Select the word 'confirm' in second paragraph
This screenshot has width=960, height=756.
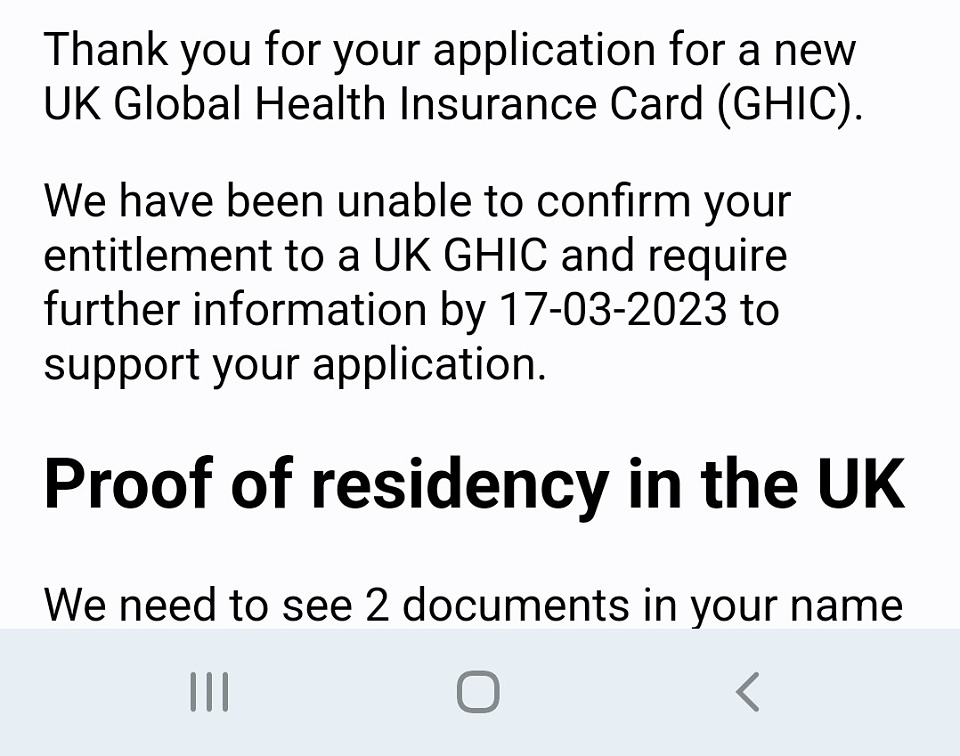pyautogui.click(x=613, y=202)
